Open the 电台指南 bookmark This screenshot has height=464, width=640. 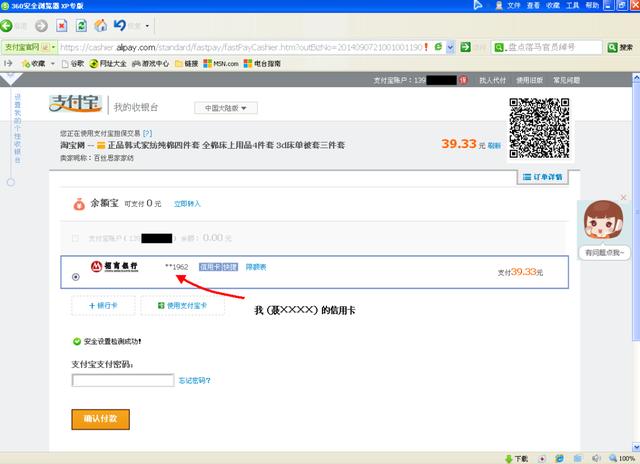[x=262, y=64]
